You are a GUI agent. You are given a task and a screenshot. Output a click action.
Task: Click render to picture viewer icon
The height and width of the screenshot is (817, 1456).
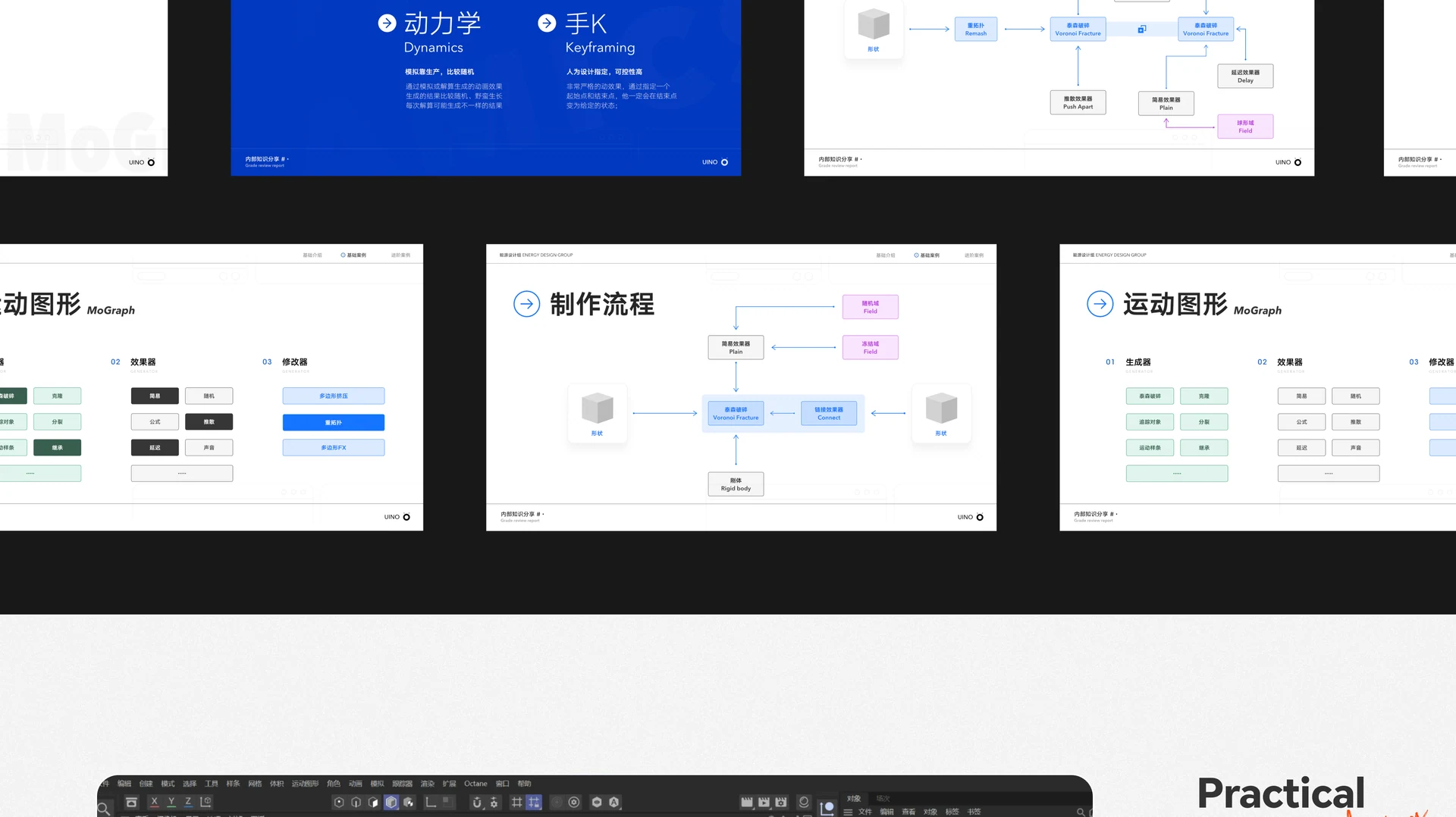(764, 802)
